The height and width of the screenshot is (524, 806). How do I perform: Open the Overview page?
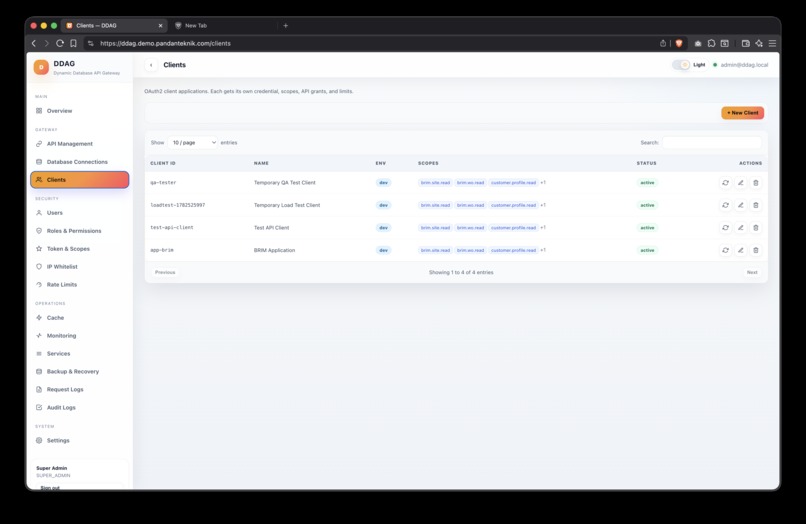pyautogui.click(x=79, y=111)
